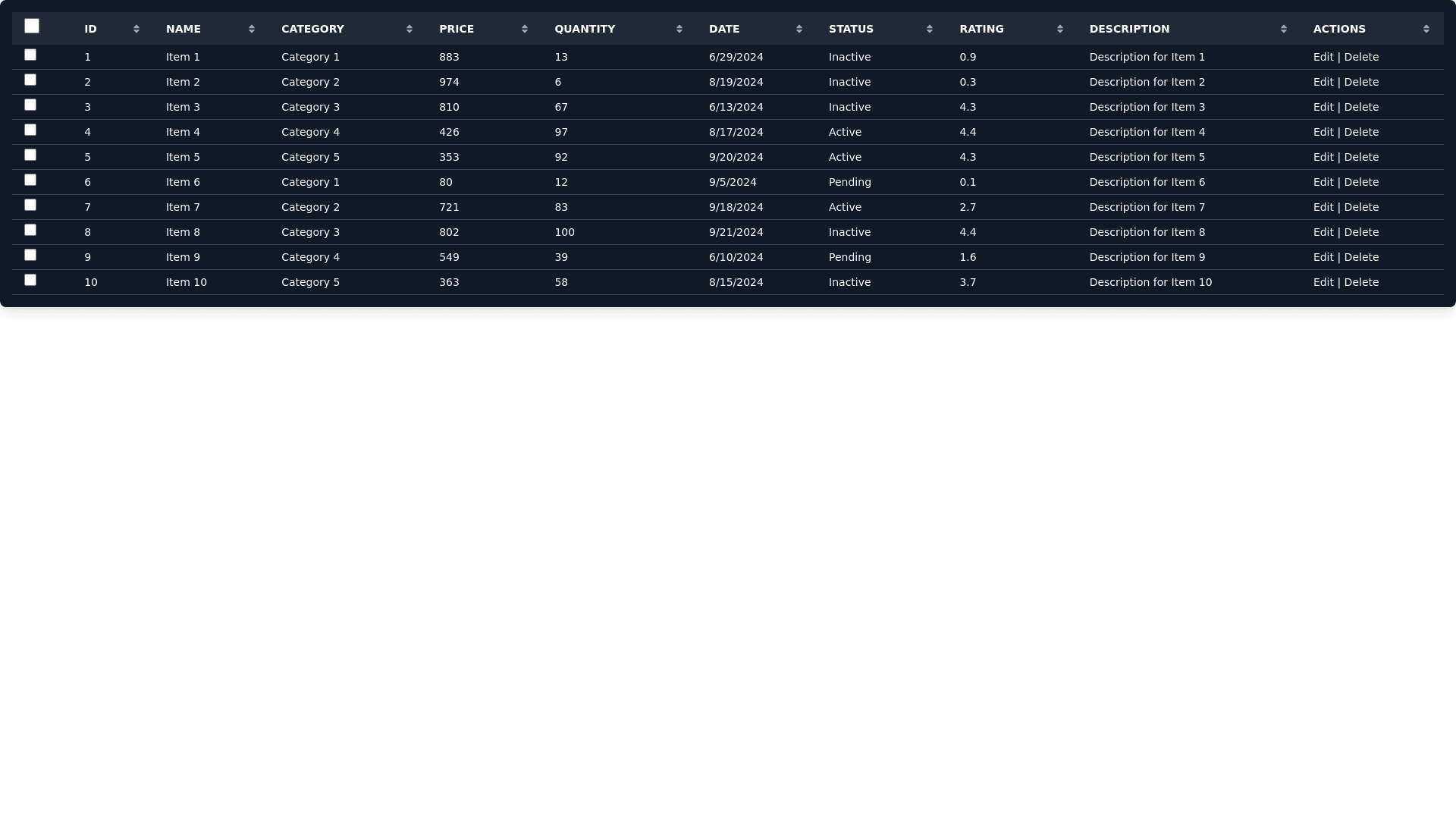This screenshot has height=819, width=1456.
Task: Click the Description for Item 6 cell
Action: tap(1147, 182)
